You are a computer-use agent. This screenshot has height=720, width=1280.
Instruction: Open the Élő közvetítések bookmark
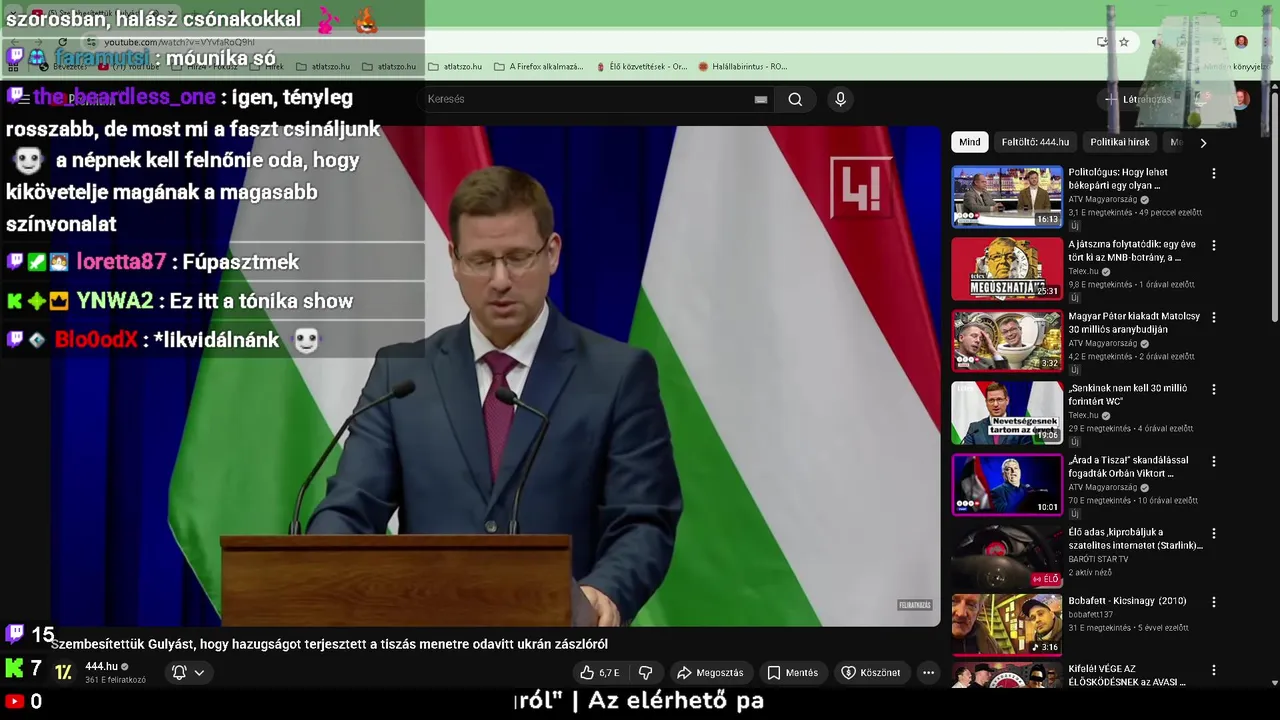642,67
